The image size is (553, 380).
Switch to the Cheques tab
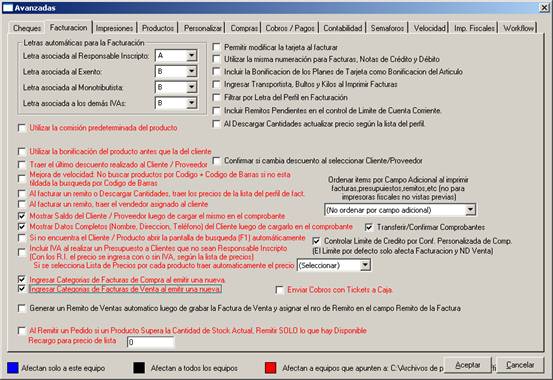27,28
